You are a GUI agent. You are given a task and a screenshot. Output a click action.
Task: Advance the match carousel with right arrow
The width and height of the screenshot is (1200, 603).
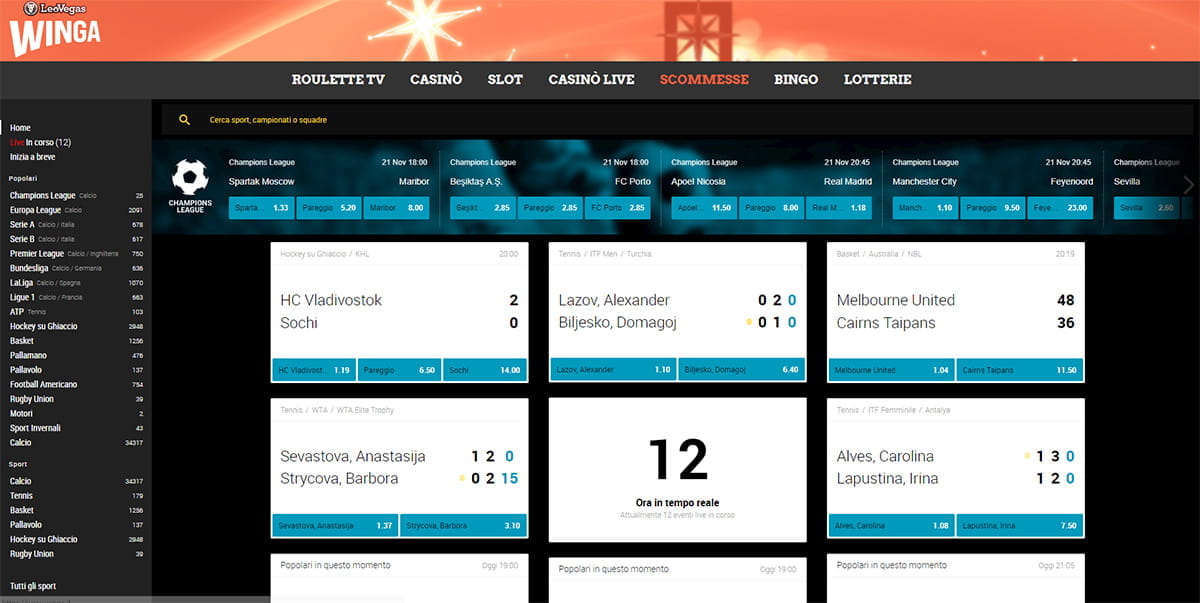1188,185
